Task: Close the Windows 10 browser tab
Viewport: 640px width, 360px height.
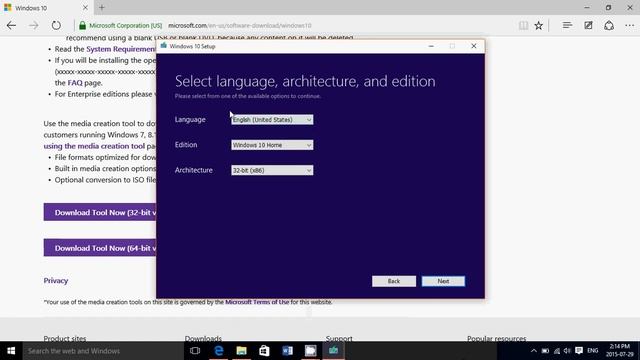Action: click(85, 7)
